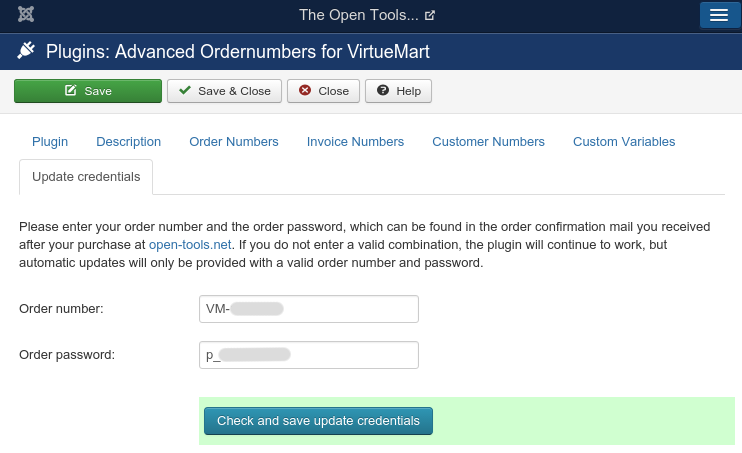Open the Order Numbers tab
This screenshot has width=742, height=453.
[234, 142]
